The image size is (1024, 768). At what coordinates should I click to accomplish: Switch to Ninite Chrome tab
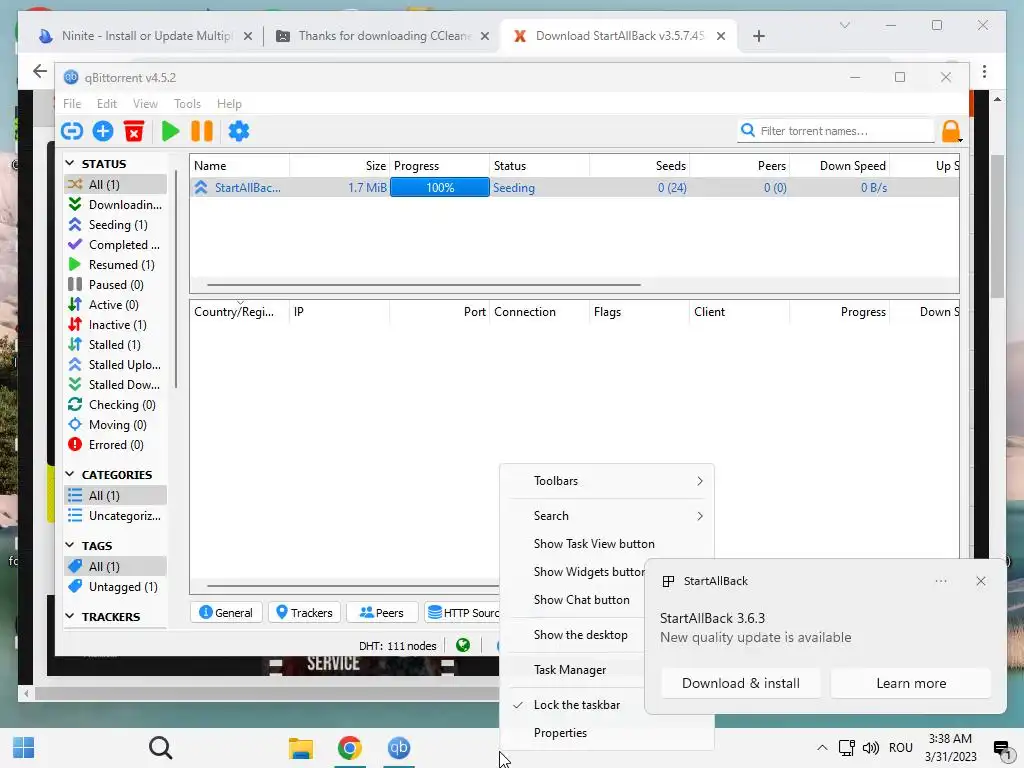tap(145, 36)
